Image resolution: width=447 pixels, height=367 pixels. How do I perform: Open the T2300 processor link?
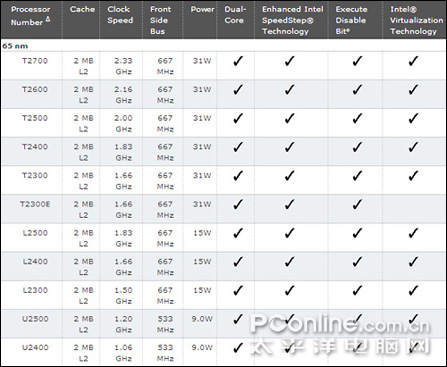coord(35,175)
